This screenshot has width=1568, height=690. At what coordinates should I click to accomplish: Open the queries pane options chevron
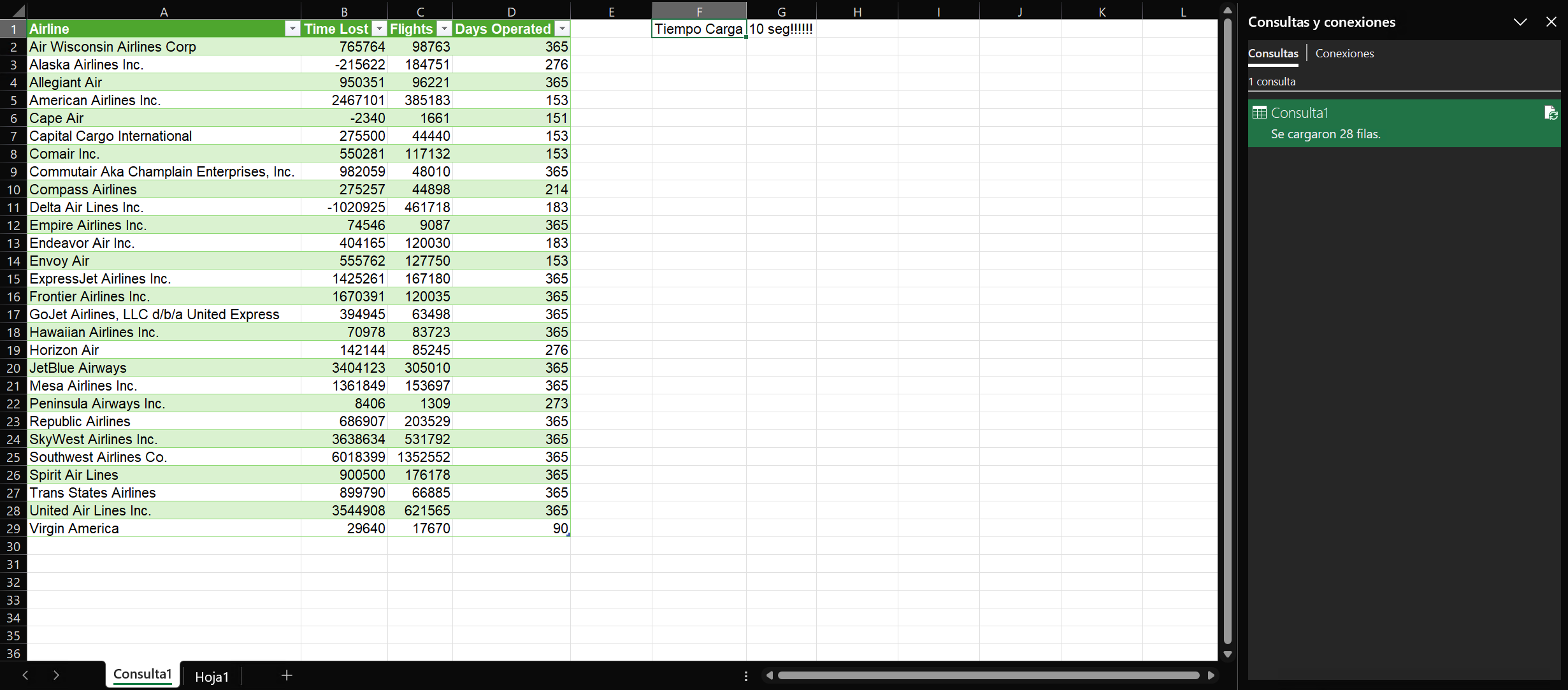(1520, 22)
